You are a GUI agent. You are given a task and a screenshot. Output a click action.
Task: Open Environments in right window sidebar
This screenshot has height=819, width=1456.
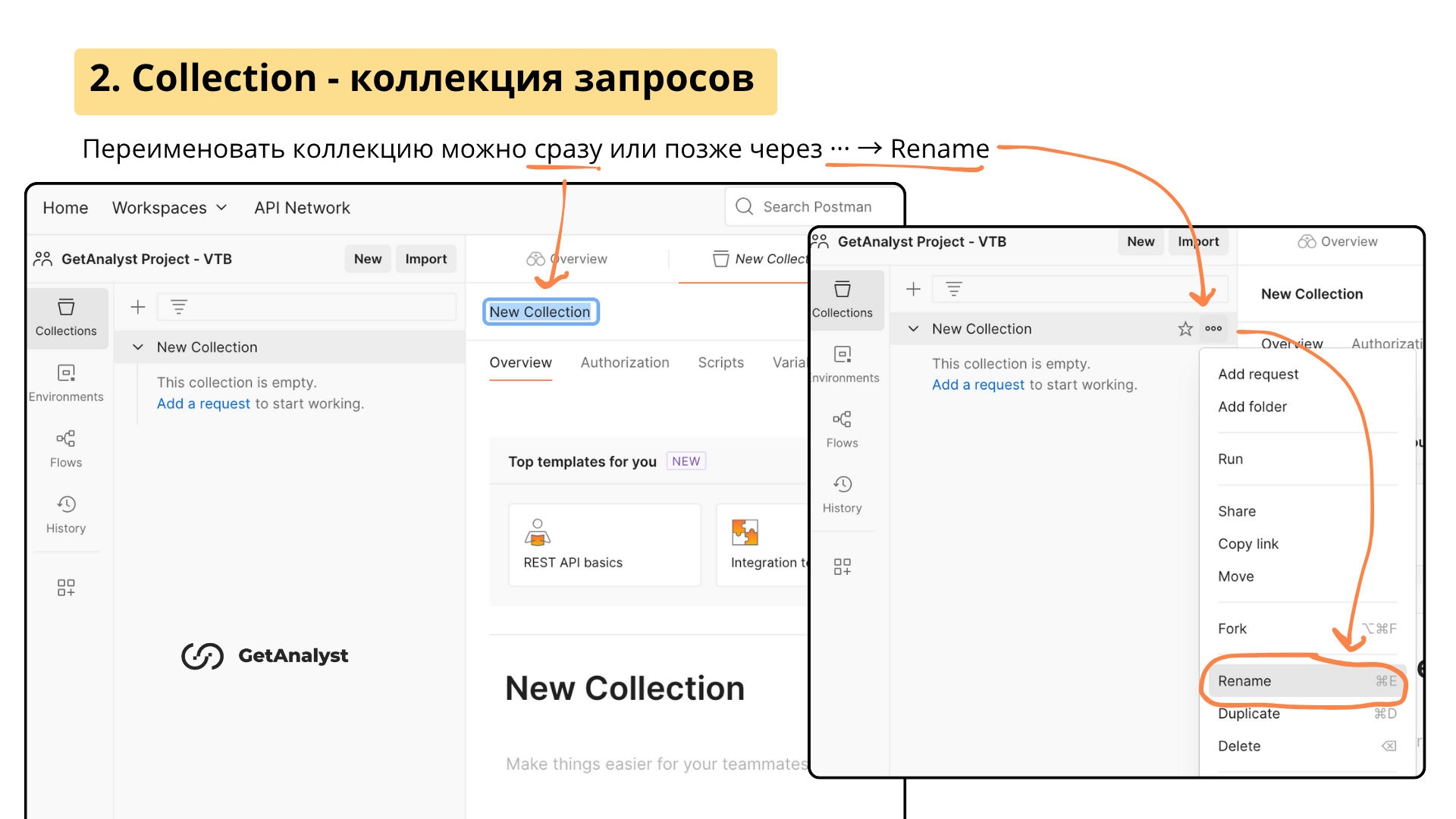coord(844,365)
